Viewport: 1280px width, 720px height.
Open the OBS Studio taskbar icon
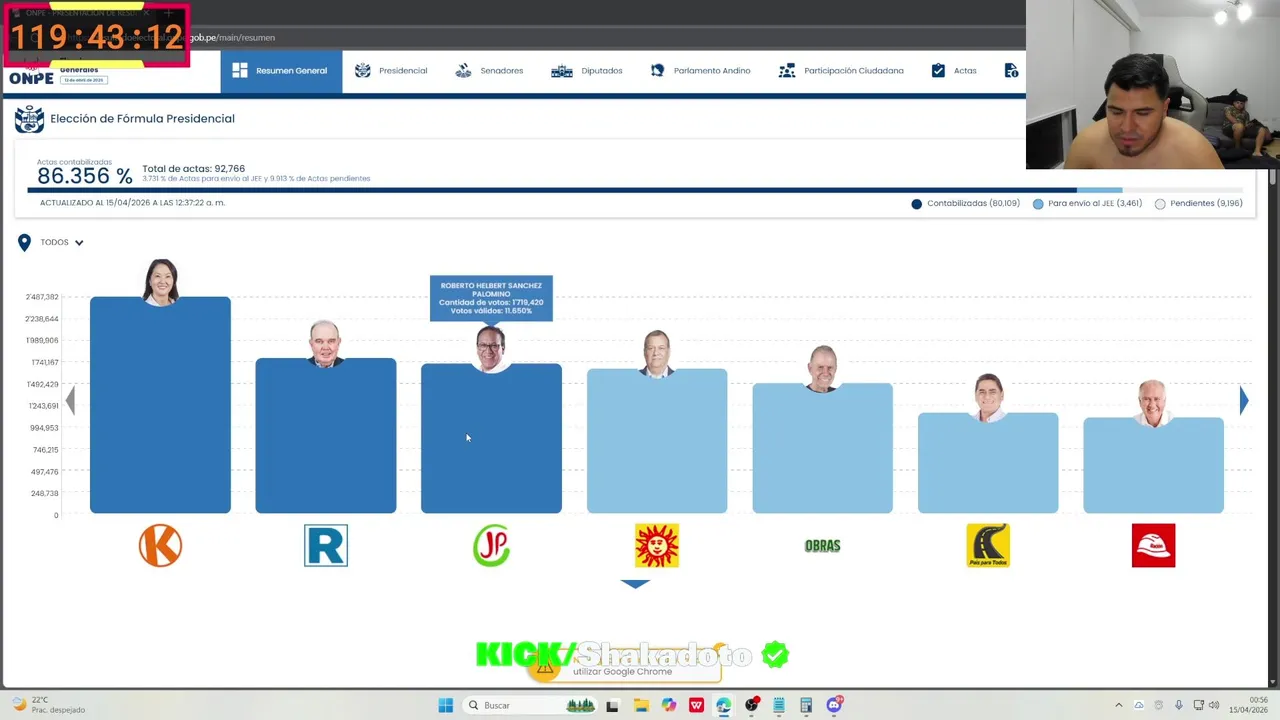[x=751, y=705]
